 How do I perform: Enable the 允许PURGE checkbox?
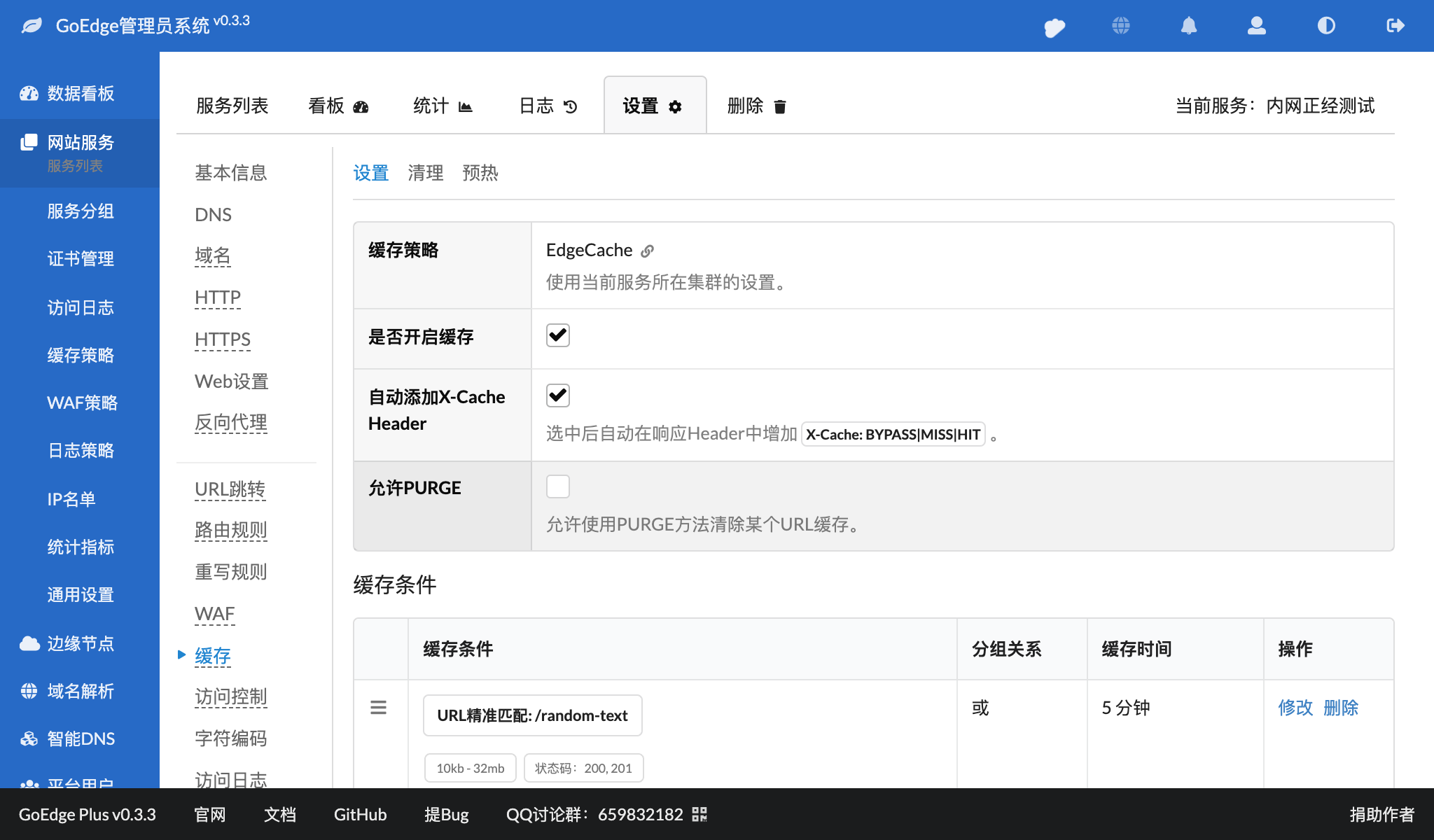(558, 486)
